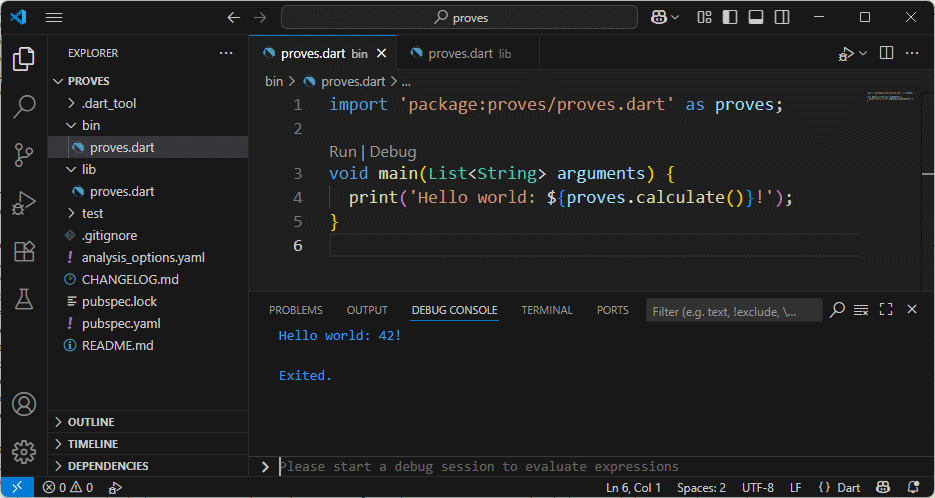
Task: Open notifications bell in status bar
Action: 913,487
